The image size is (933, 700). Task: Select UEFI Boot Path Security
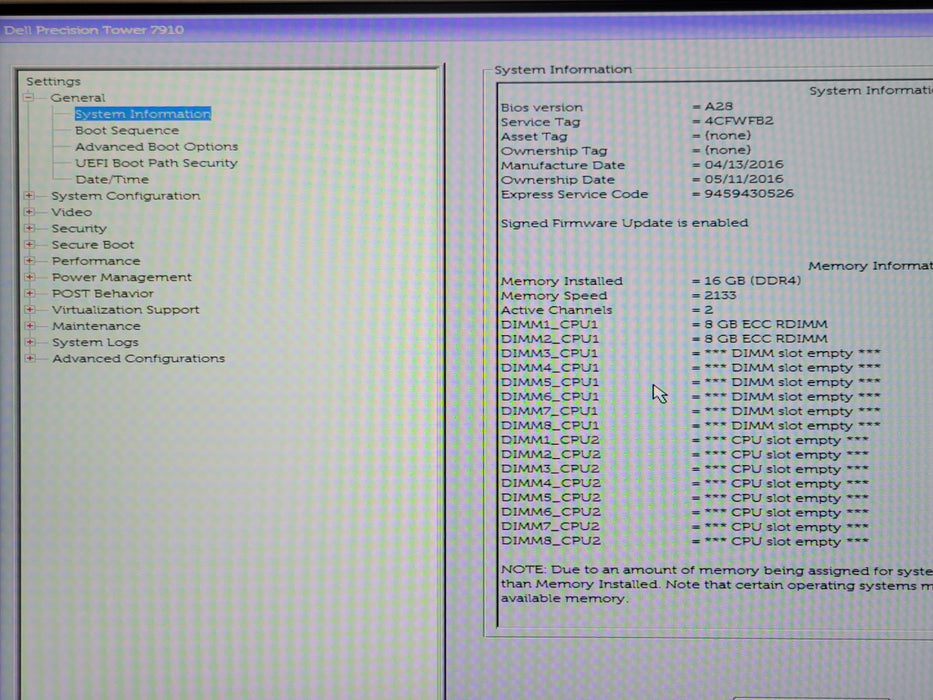click(156, 162)
